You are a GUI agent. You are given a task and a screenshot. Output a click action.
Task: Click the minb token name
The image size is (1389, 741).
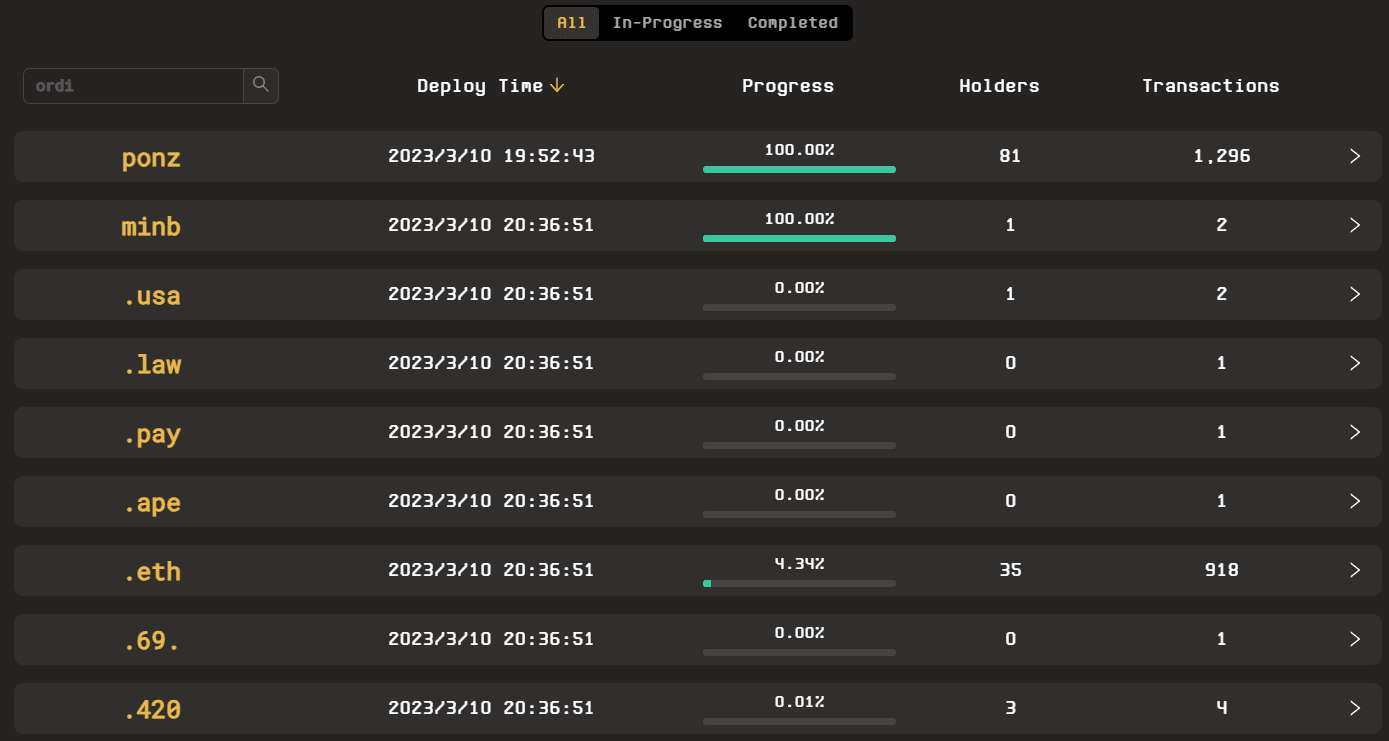[x=151, y=227]
